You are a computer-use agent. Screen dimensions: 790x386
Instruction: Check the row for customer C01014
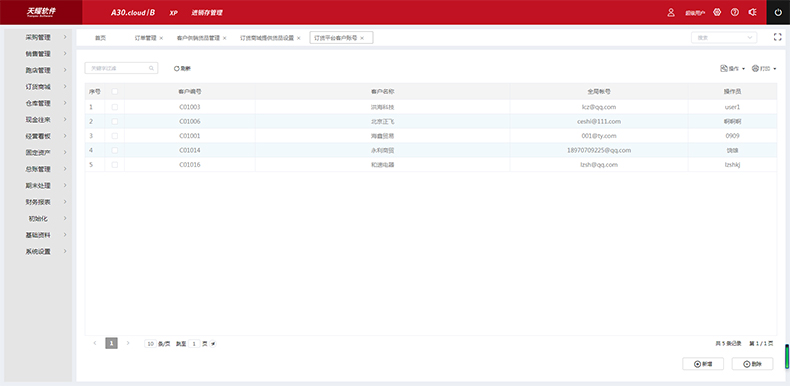click(x=115, y=150)
